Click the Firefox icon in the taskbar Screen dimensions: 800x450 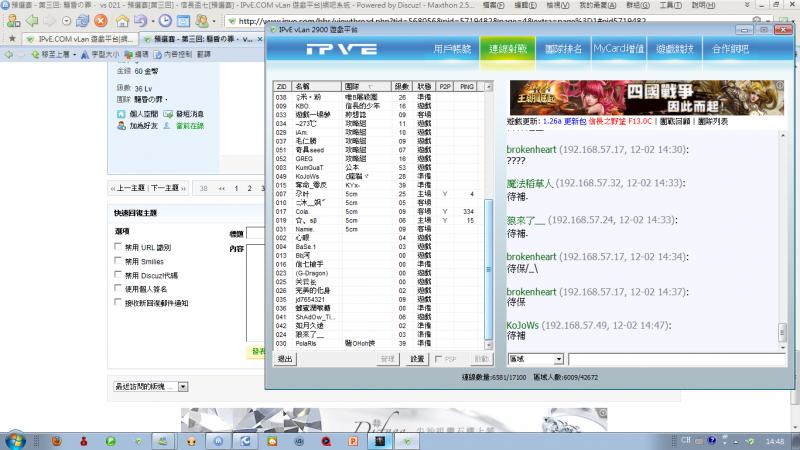(x=55, y=440)
